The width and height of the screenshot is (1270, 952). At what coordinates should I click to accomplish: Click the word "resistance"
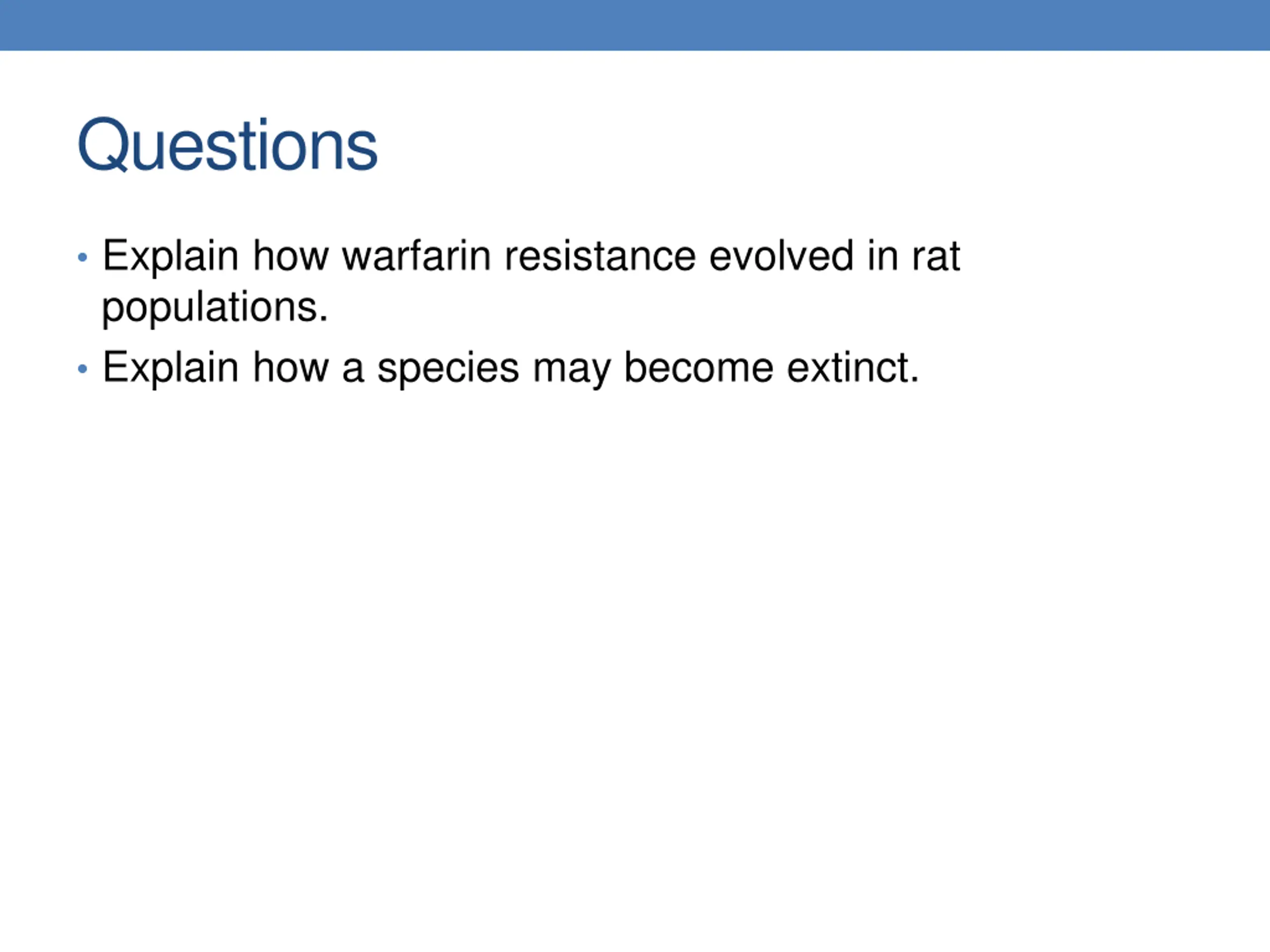(600, 255)
